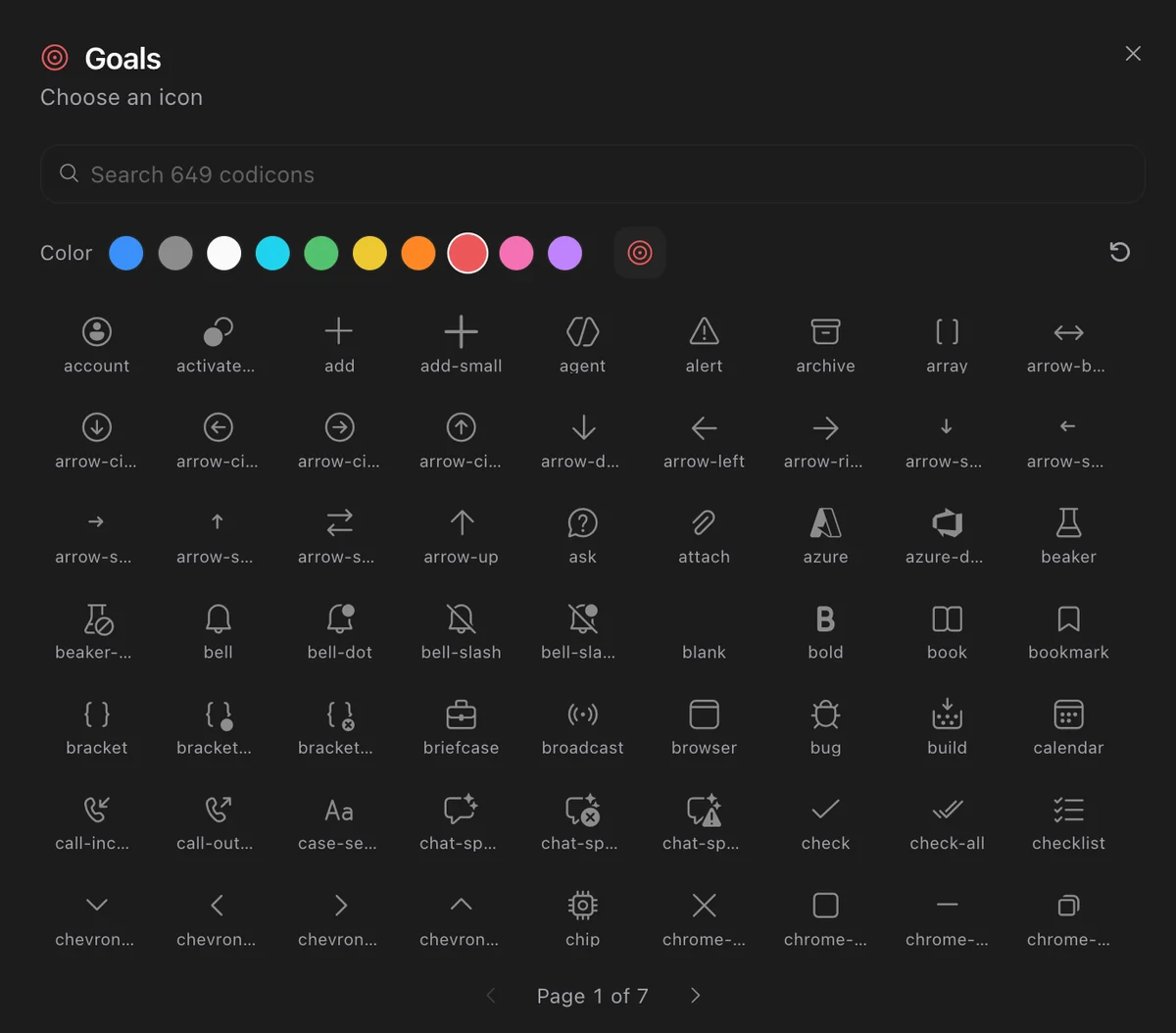
Task: Select the call-out... phone icon
Action: tap(218, 823)
